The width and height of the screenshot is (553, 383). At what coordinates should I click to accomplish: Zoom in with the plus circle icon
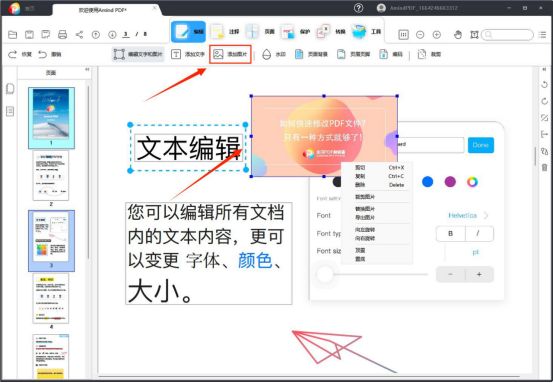click(437, 35)
